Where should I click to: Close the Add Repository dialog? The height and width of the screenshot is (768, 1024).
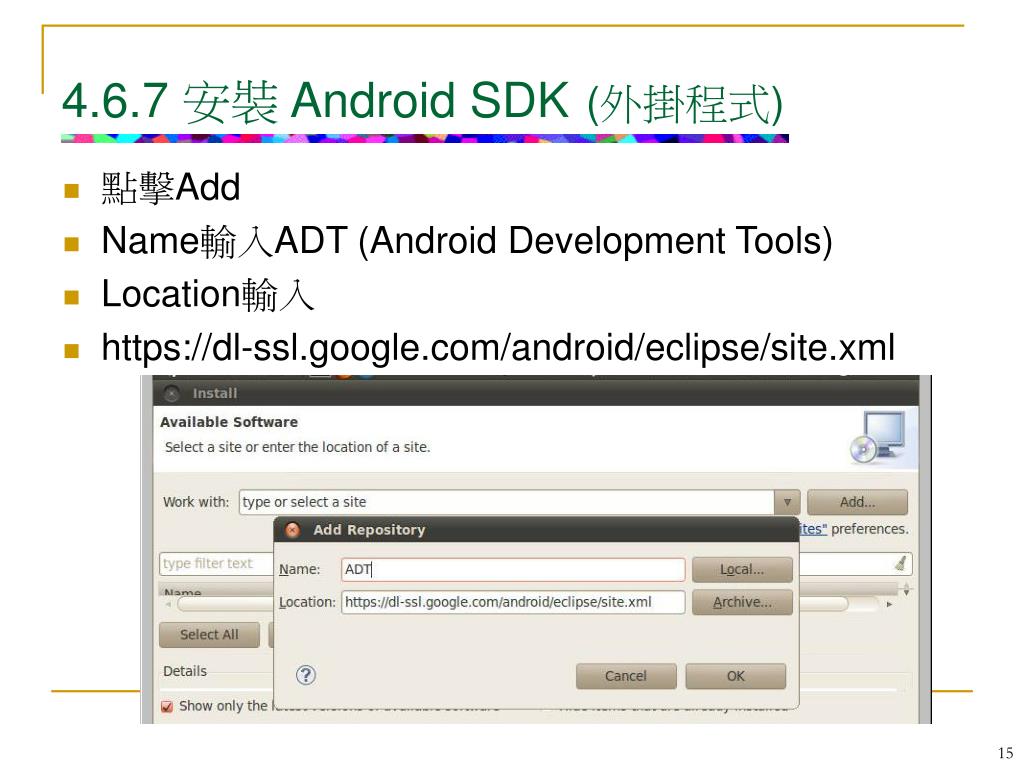point(293,530)
